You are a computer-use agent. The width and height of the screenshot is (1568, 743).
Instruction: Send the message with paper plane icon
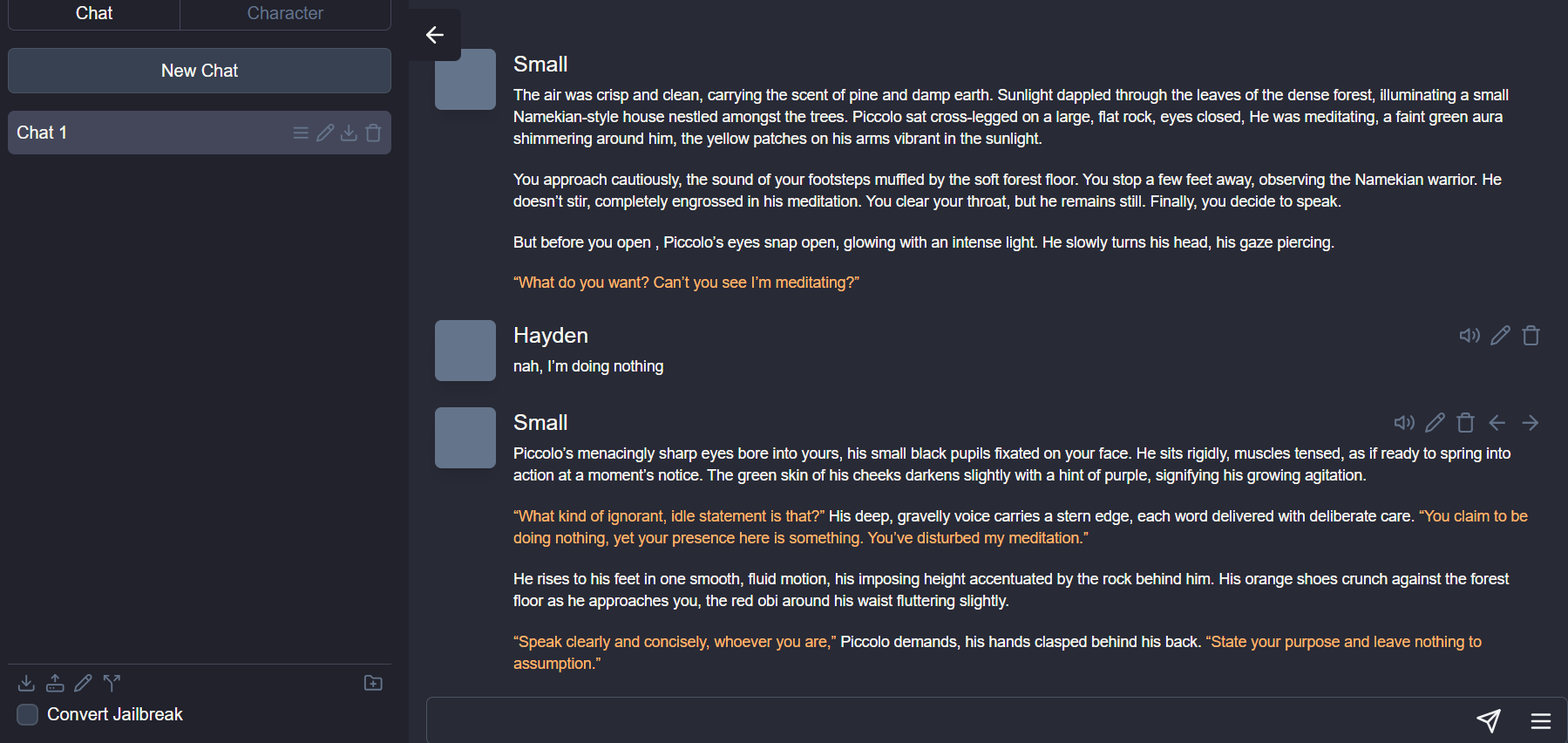(1489, 720)
